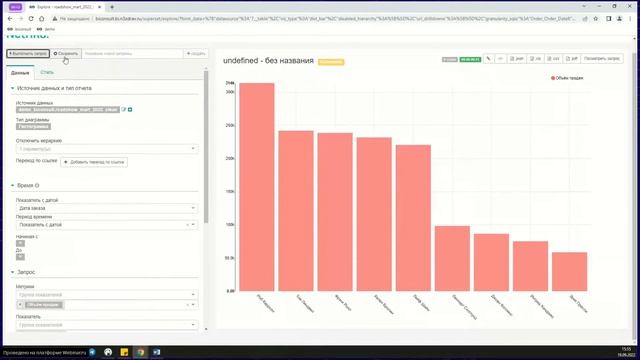
Task: Switch to the Стиль tab
Action: click(x=47, y=72)
